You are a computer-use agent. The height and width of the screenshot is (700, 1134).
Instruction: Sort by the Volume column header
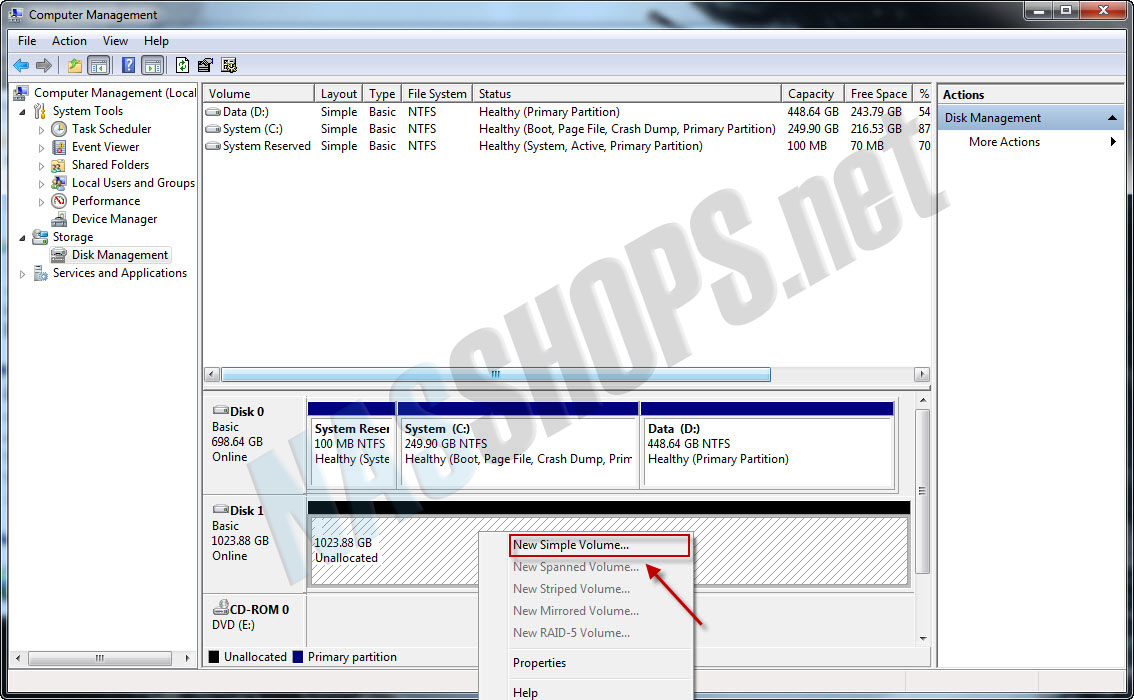[258, 93]
